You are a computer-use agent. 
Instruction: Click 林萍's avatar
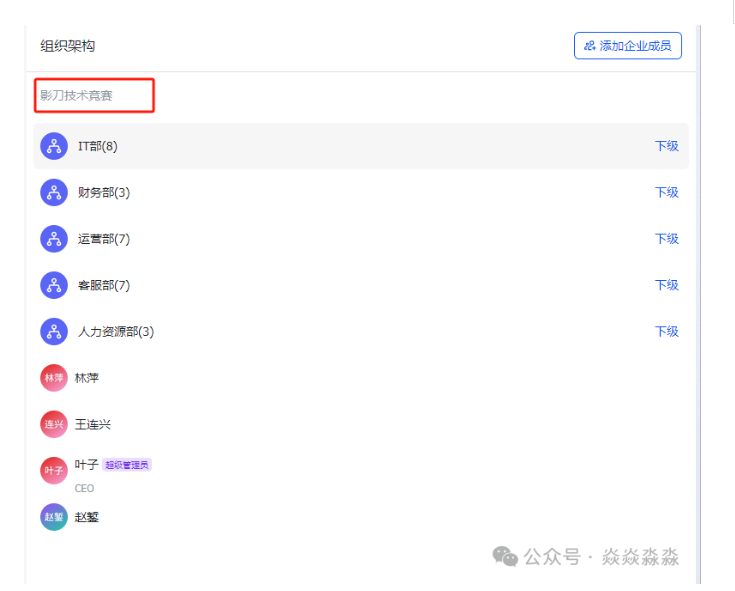click(54, 378)
